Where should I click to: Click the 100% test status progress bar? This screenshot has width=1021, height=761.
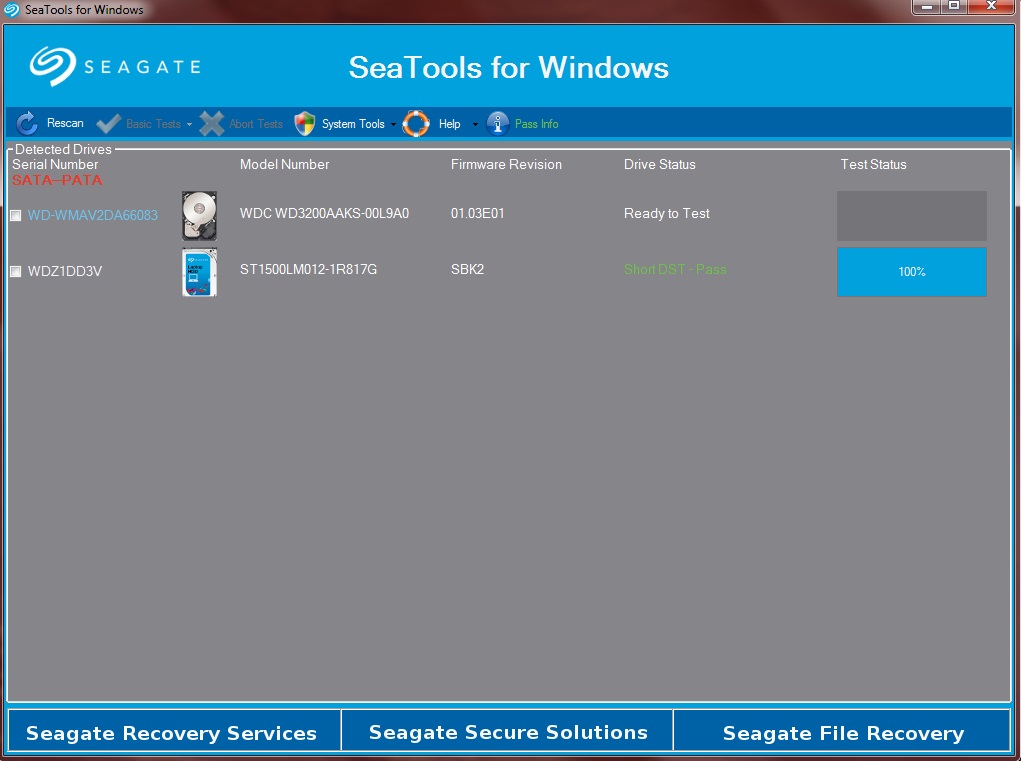911,272
